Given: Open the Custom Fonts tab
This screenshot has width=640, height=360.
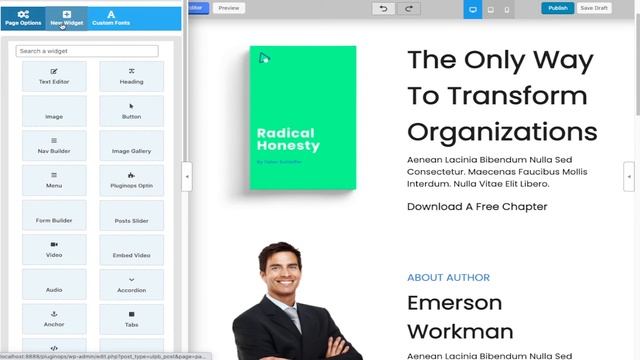Looking at the screenshot, I should (111, 18).
